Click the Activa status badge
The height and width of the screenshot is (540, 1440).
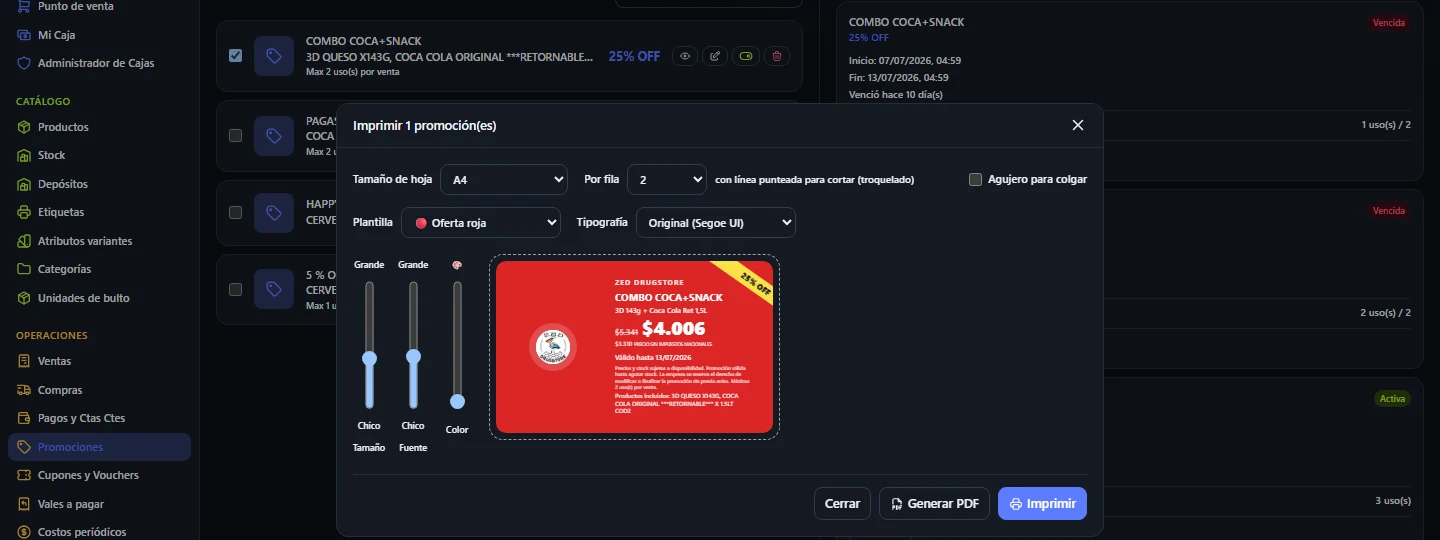(x=1392, y=398)
